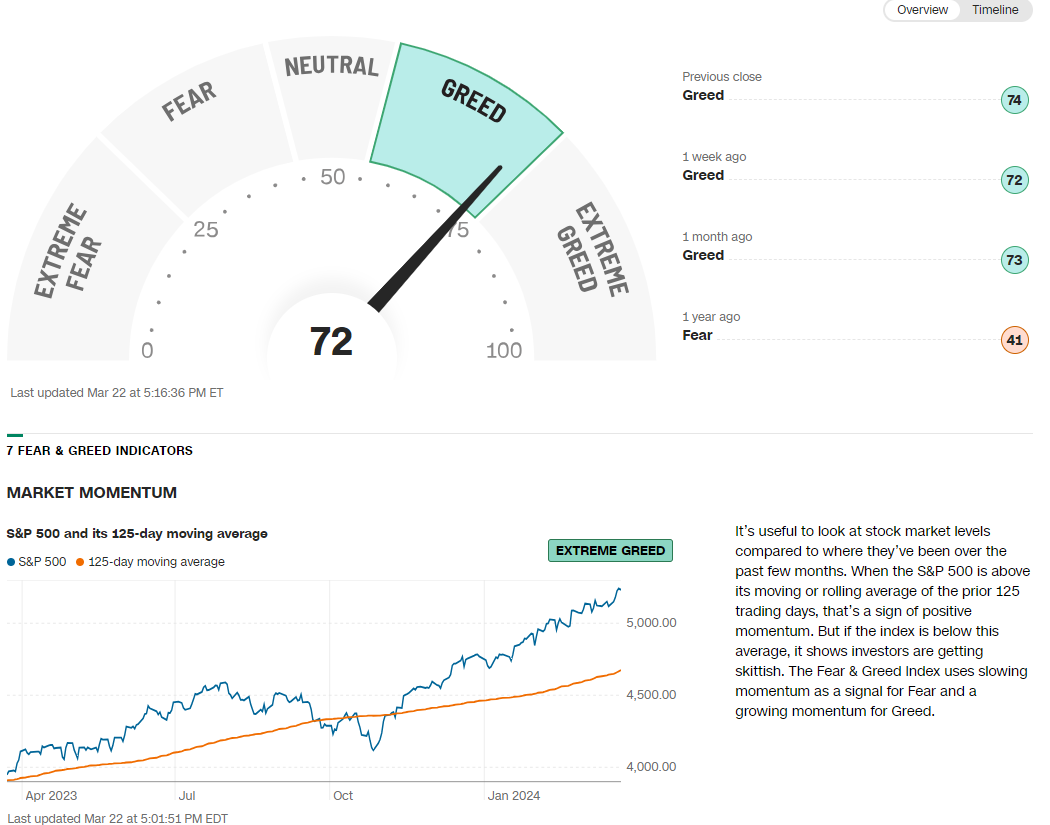Click the EXTREME GREED status badge
This screenshot has width=1050, height=825.
pyautogui.click(x=610, y=550)
